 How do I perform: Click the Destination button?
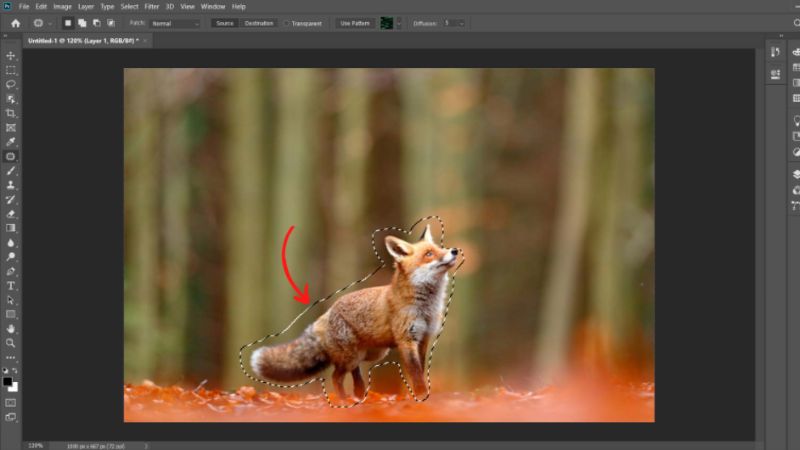tap(259, 23)
